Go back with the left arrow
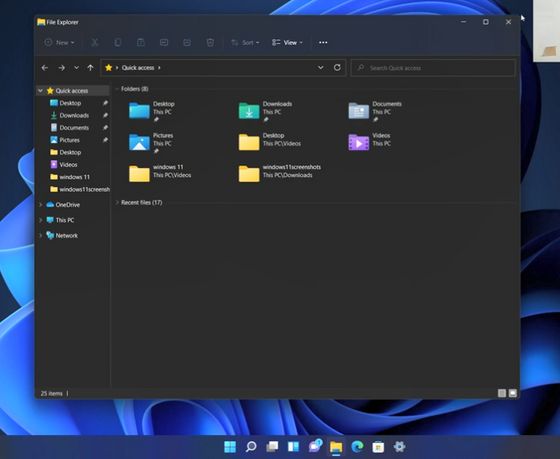This screenshot has width=560, height=459. [x=45, y=68]
